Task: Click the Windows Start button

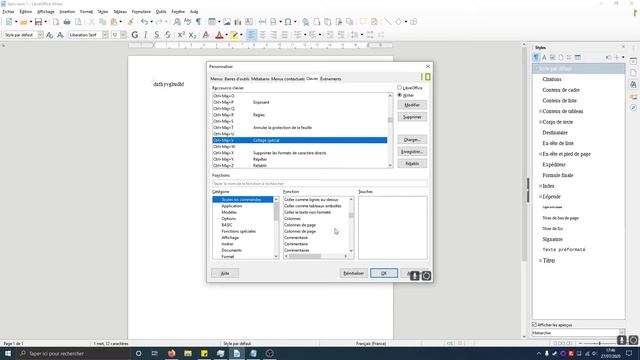Action: click(8, 353)
